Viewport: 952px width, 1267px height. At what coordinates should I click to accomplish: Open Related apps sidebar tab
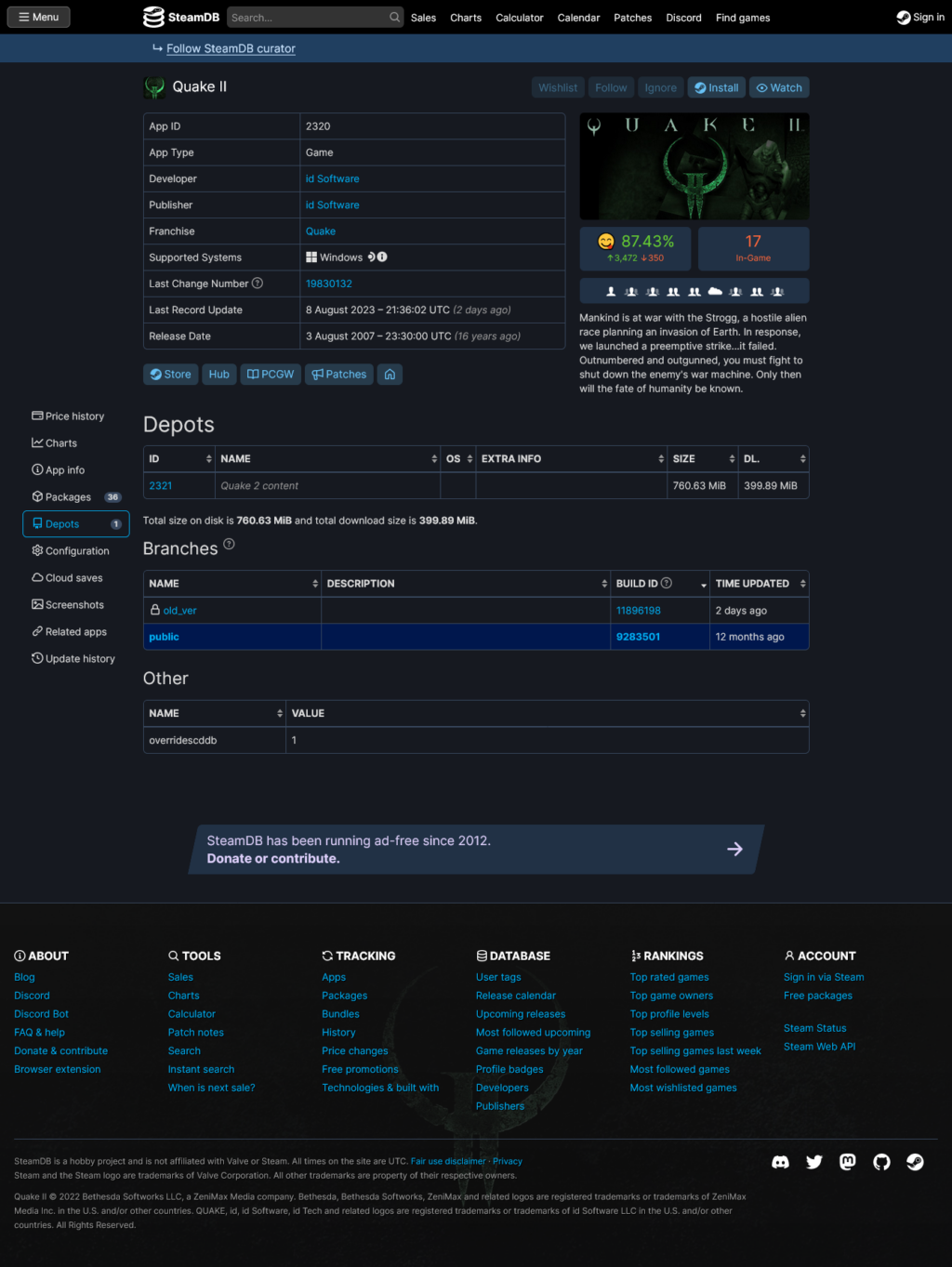(x=75, y=632)
